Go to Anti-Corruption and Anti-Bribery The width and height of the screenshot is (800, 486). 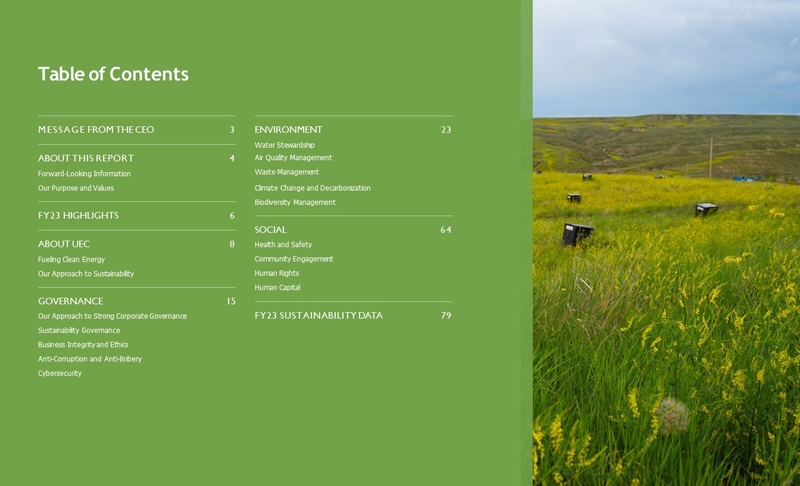pyautogui.click(x=90, y=359)
